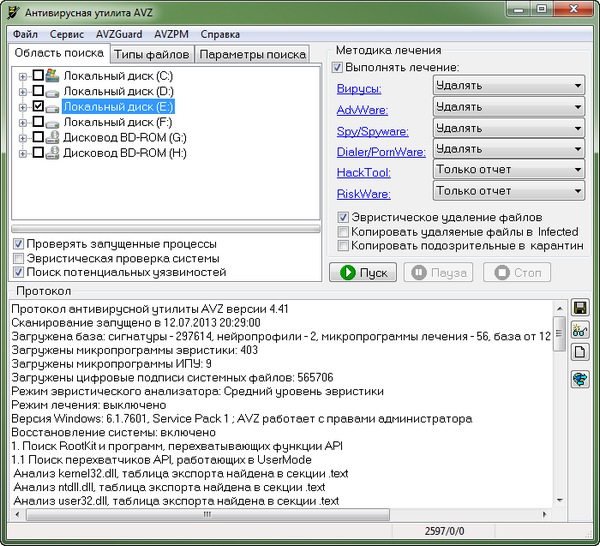Click the bottom icon right of the protocol

pos(580,379)
